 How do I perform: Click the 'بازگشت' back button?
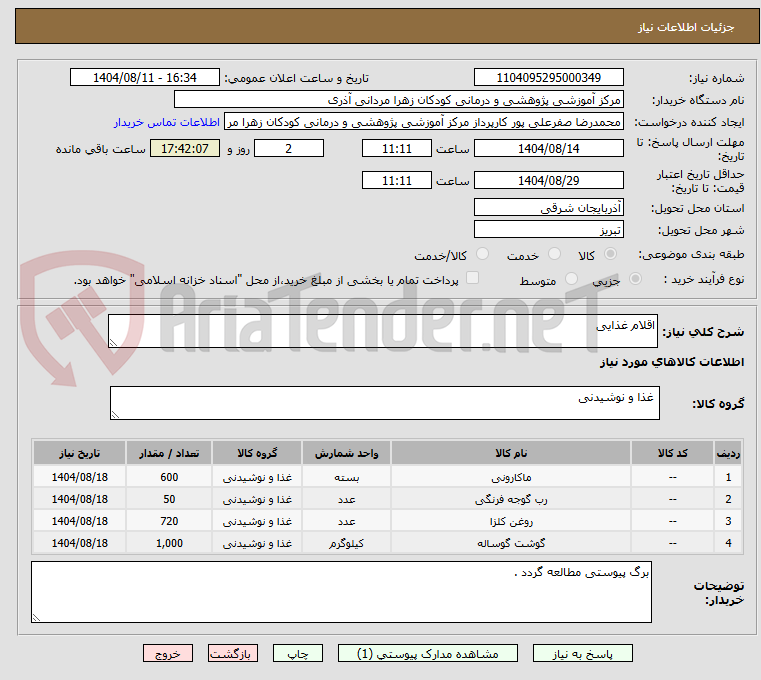(233, 653)
